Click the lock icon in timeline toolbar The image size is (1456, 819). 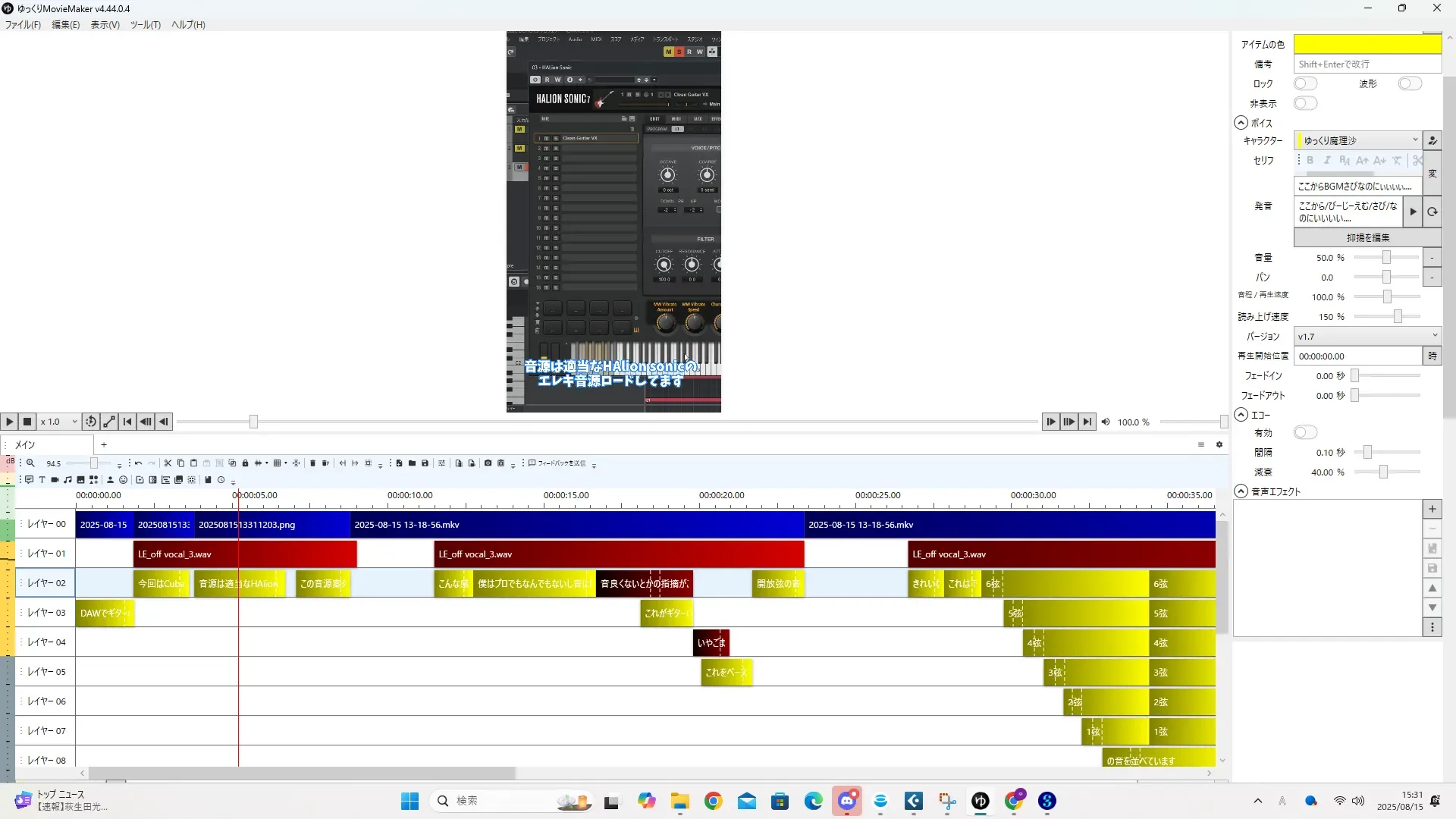[245, 463]
